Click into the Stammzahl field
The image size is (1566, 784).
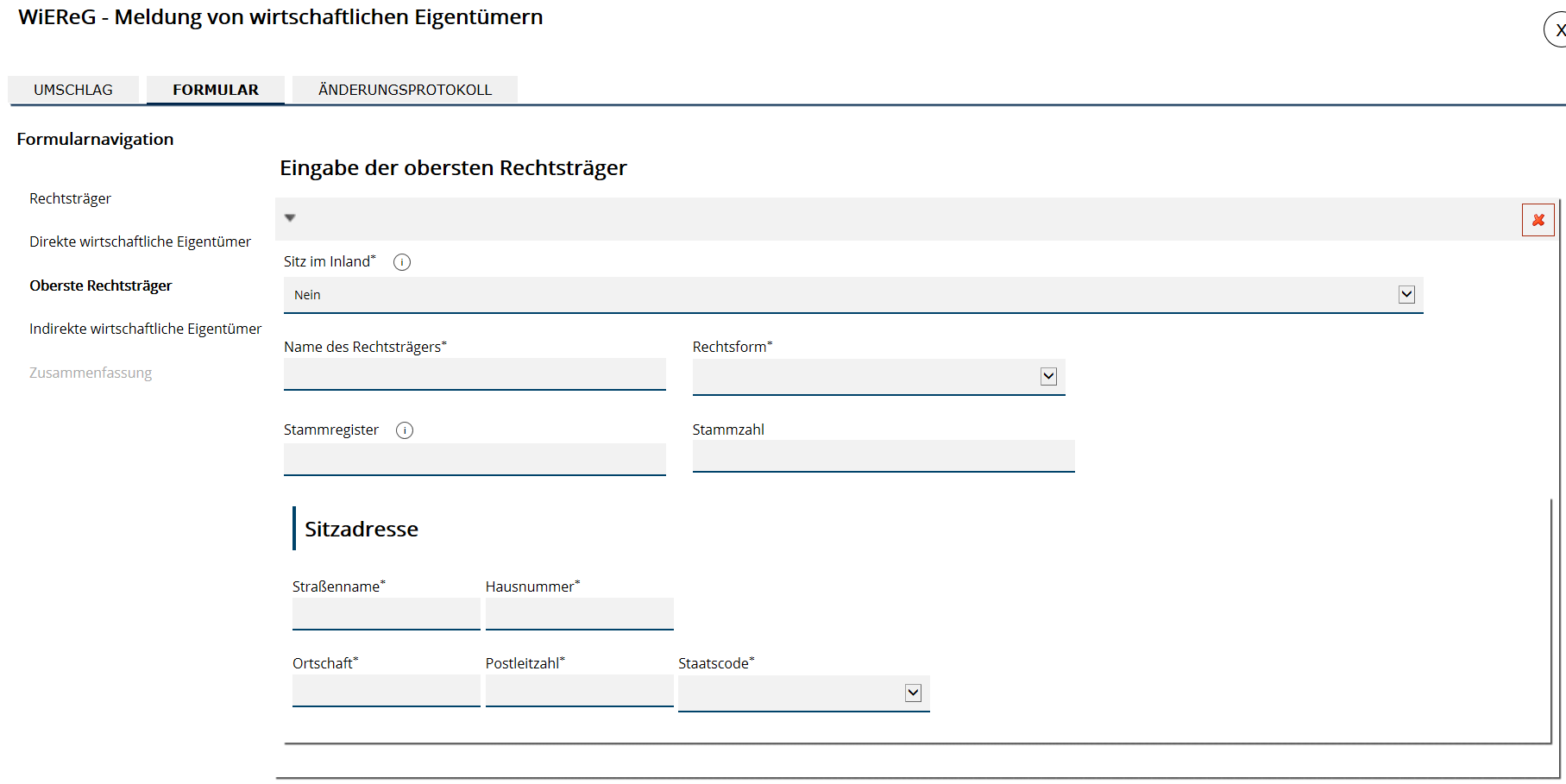[884, 456]
